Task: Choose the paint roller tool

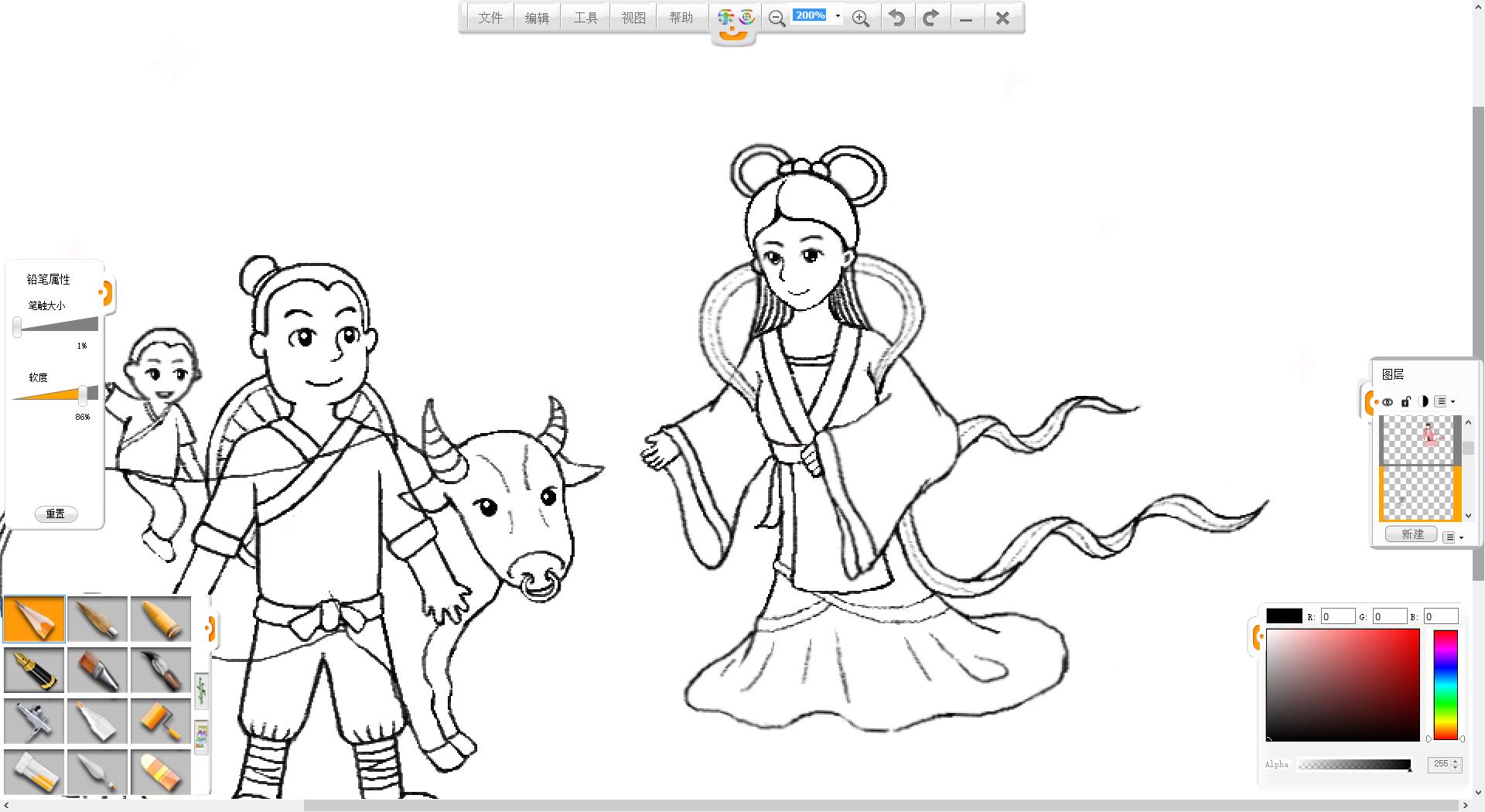Action: tap(161, 721)
